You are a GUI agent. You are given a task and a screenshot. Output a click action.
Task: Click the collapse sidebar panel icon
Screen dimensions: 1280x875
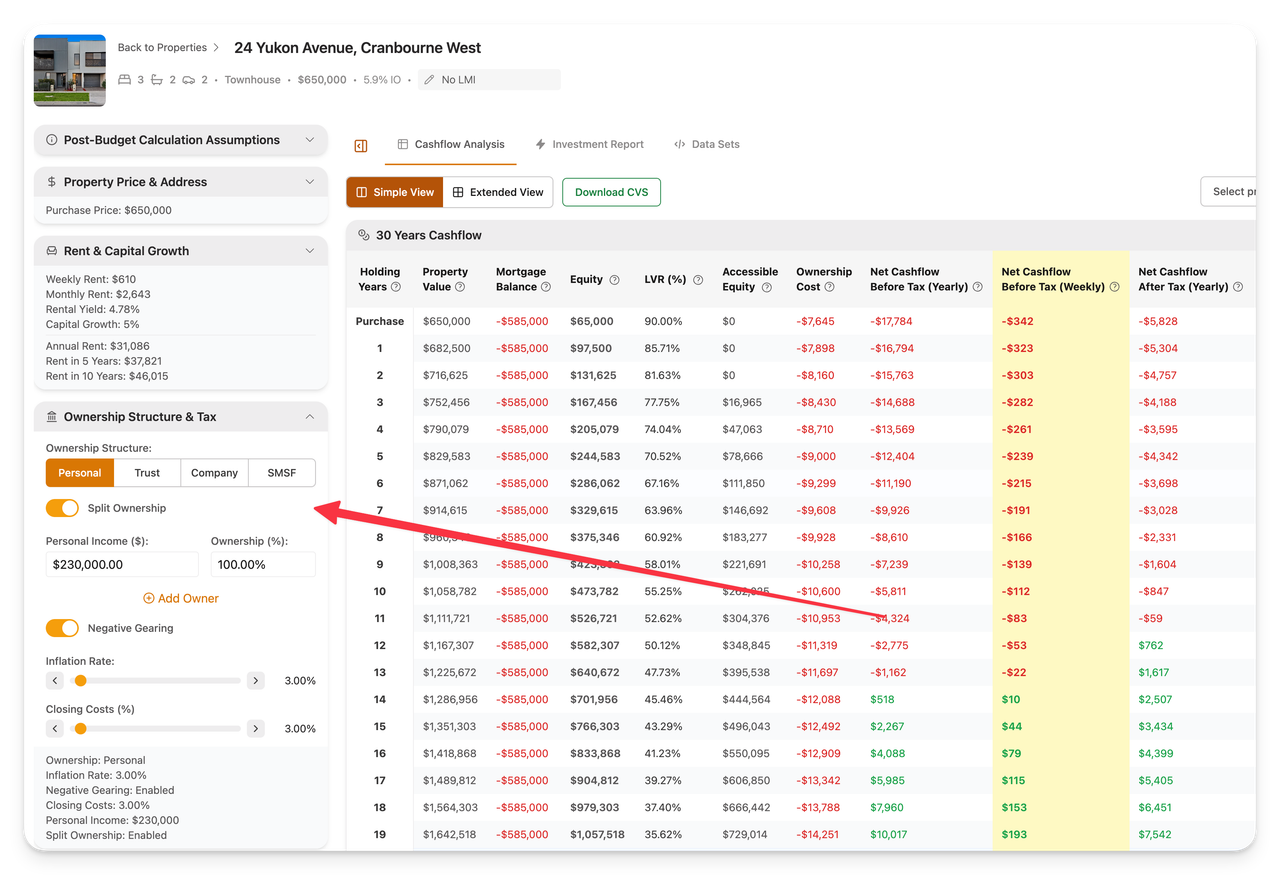point(361,146)
